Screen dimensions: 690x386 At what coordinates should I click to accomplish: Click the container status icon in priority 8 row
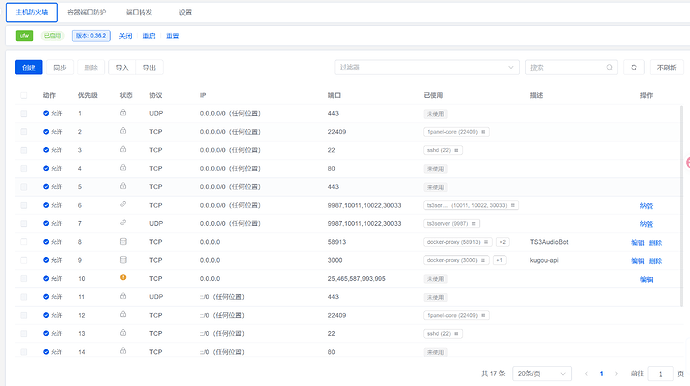pyautogui.click(x=123, y=242)
